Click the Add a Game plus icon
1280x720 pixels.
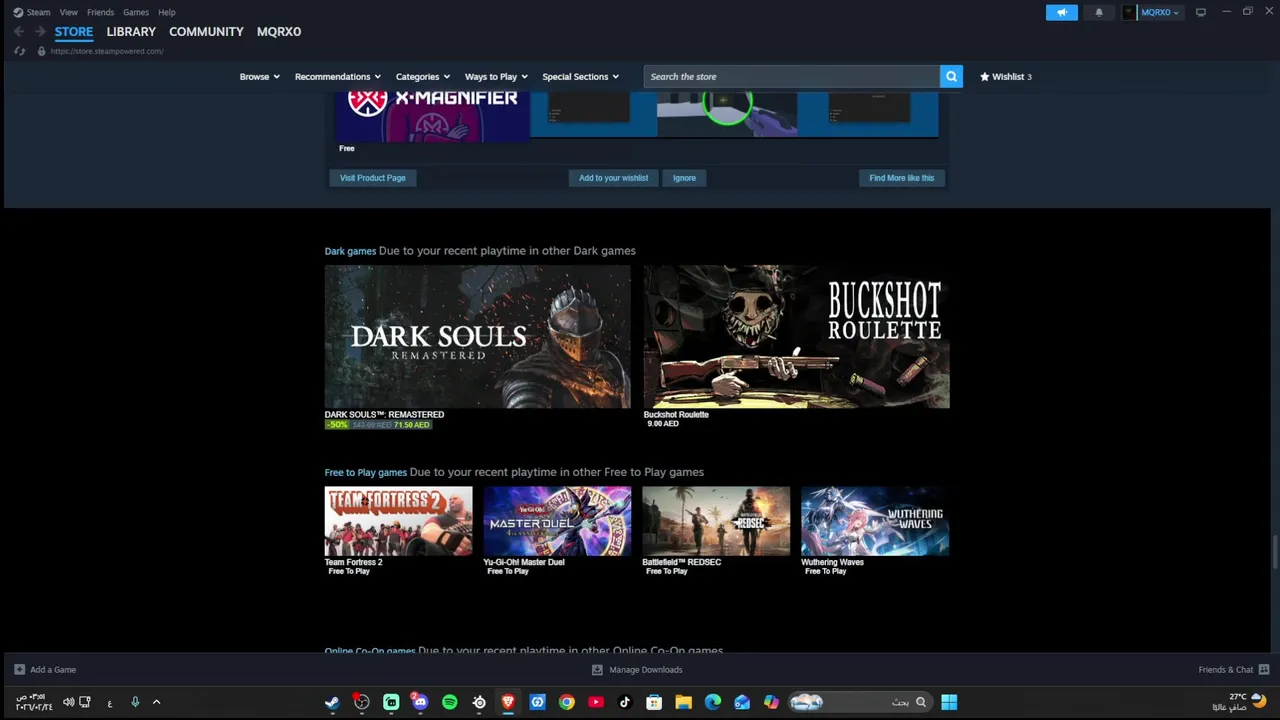tap(19, 669)
